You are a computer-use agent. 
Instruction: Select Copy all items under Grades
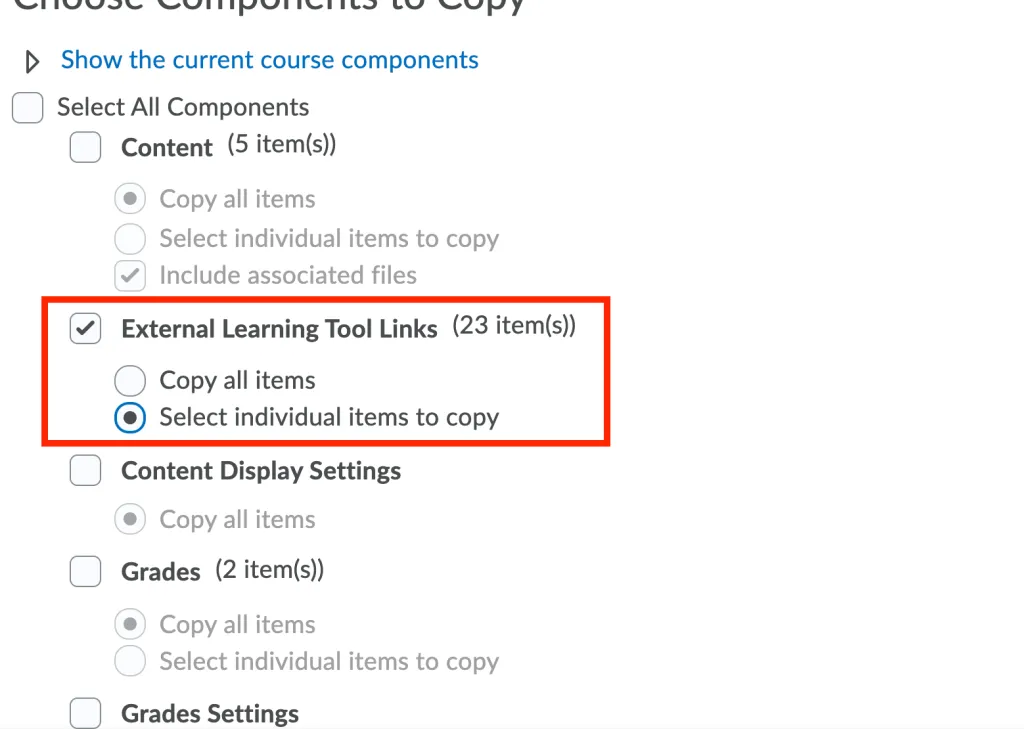(x=130, y=624)
